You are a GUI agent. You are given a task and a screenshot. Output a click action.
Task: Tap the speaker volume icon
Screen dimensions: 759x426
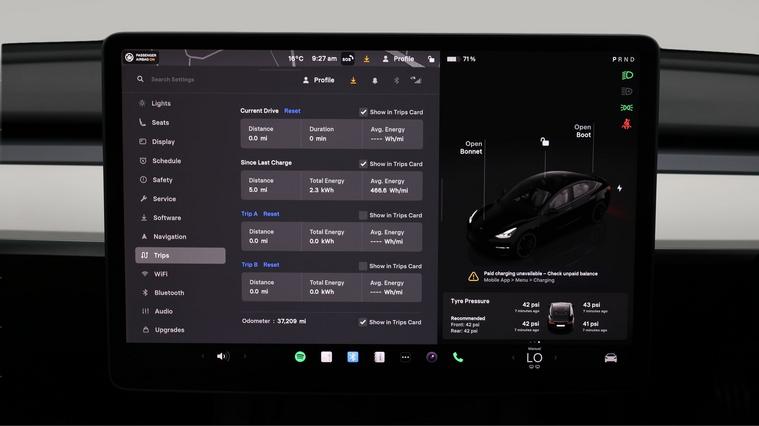coord(222,356)
